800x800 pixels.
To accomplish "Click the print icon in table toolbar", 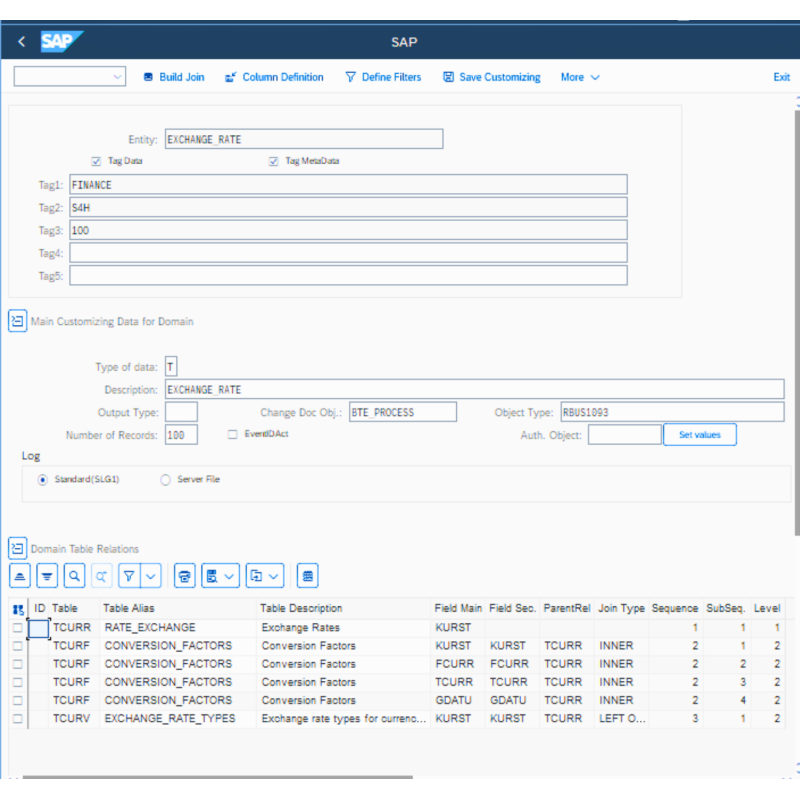I will [184, 576].
